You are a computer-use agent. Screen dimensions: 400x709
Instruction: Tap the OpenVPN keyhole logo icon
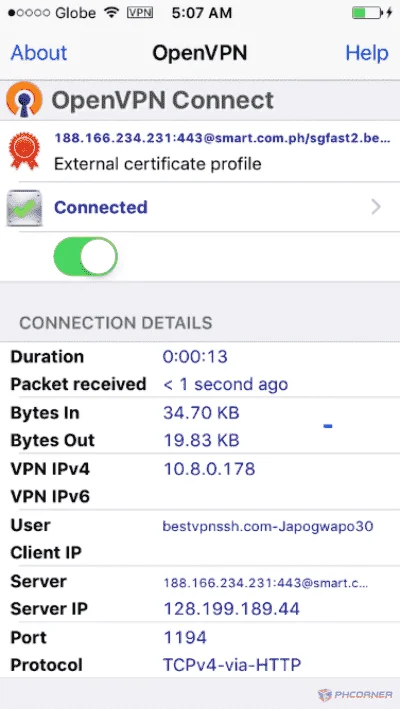(24, 100)
